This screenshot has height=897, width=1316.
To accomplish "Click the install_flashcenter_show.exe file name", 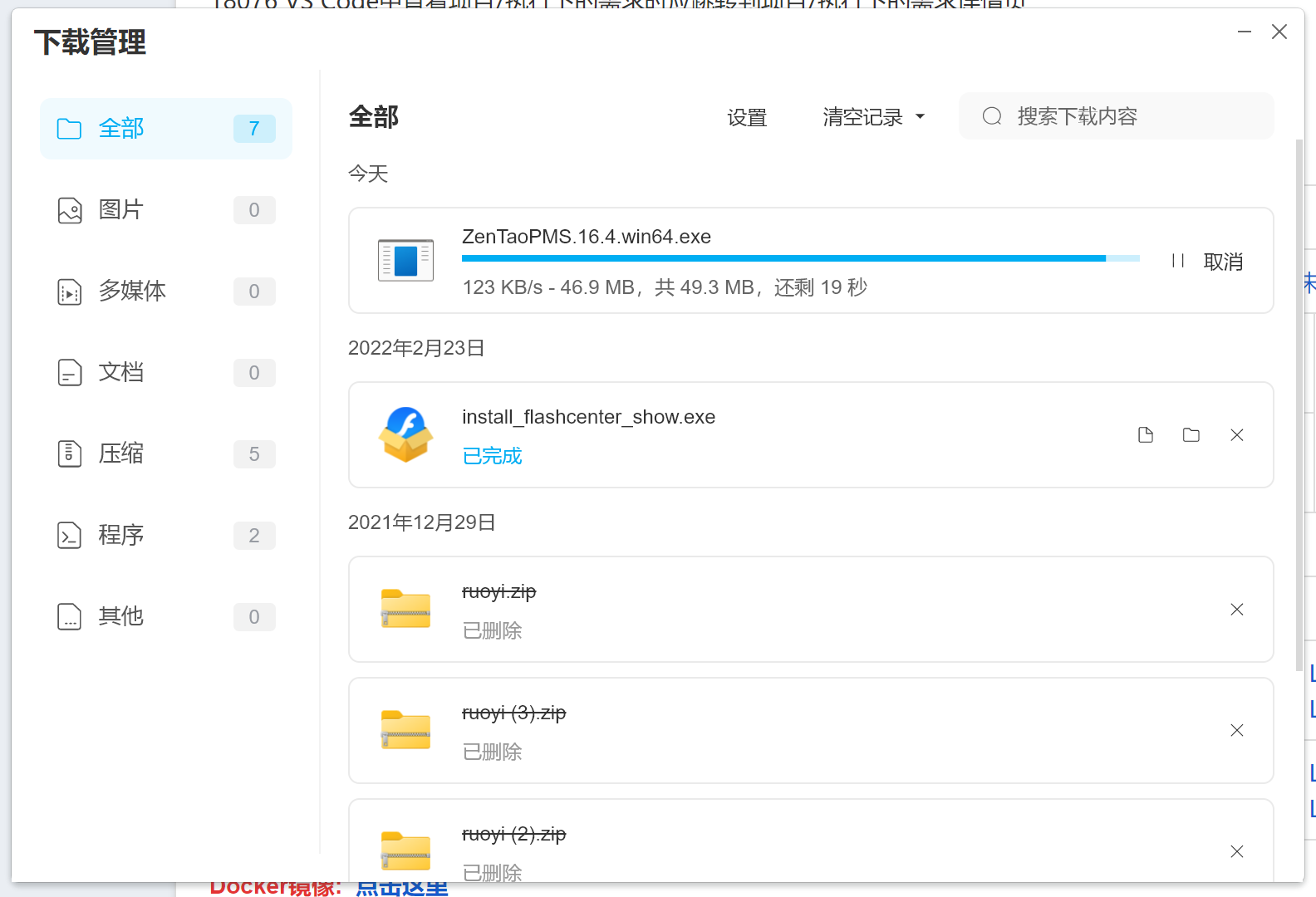I will click(588, 417).
